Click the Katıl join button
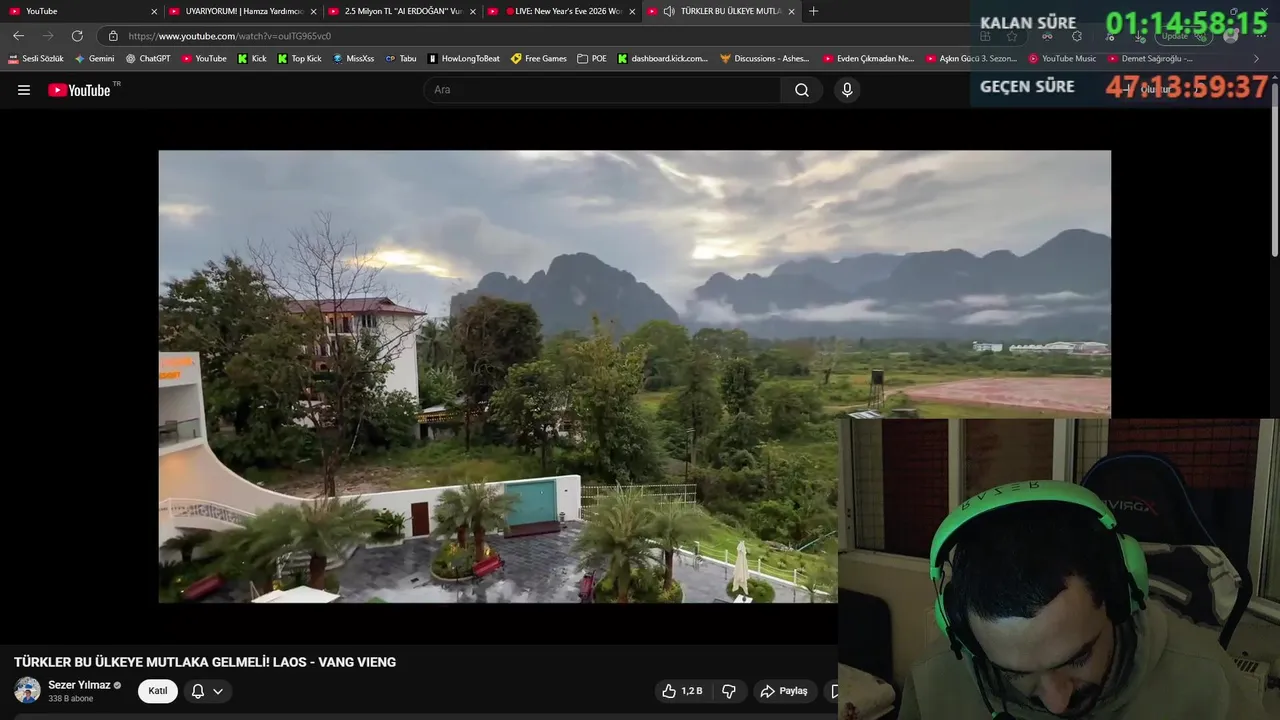The image size is (1280, 720). coord(158,691)
